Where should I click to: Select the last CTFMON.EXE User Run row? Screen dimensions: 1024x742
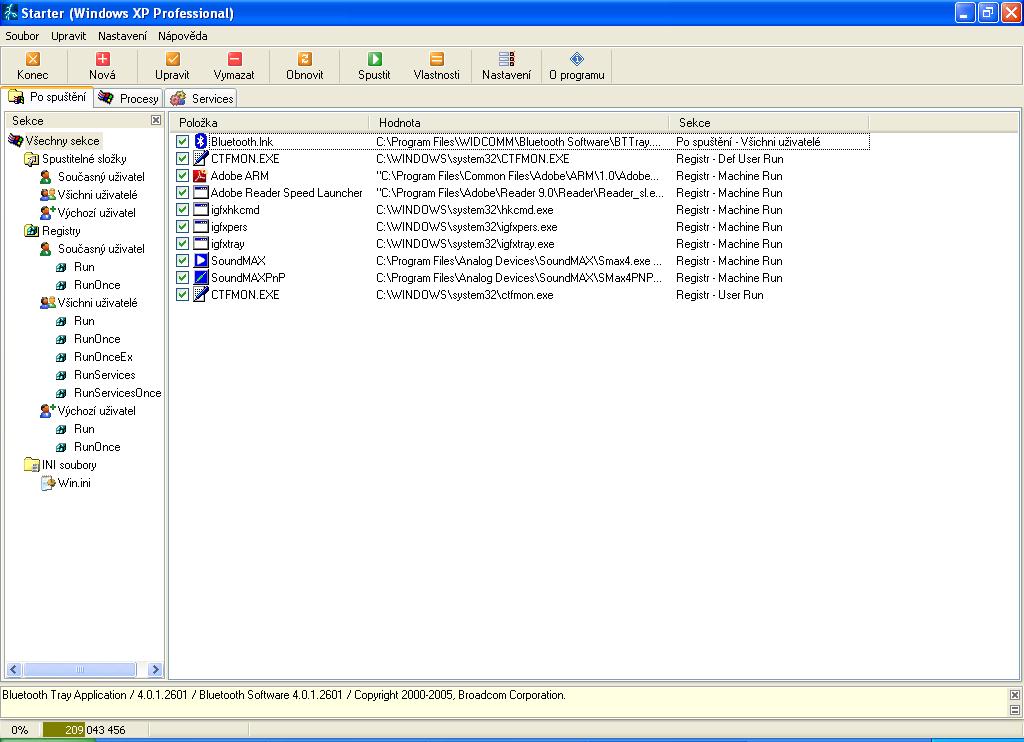coord(520,295)
